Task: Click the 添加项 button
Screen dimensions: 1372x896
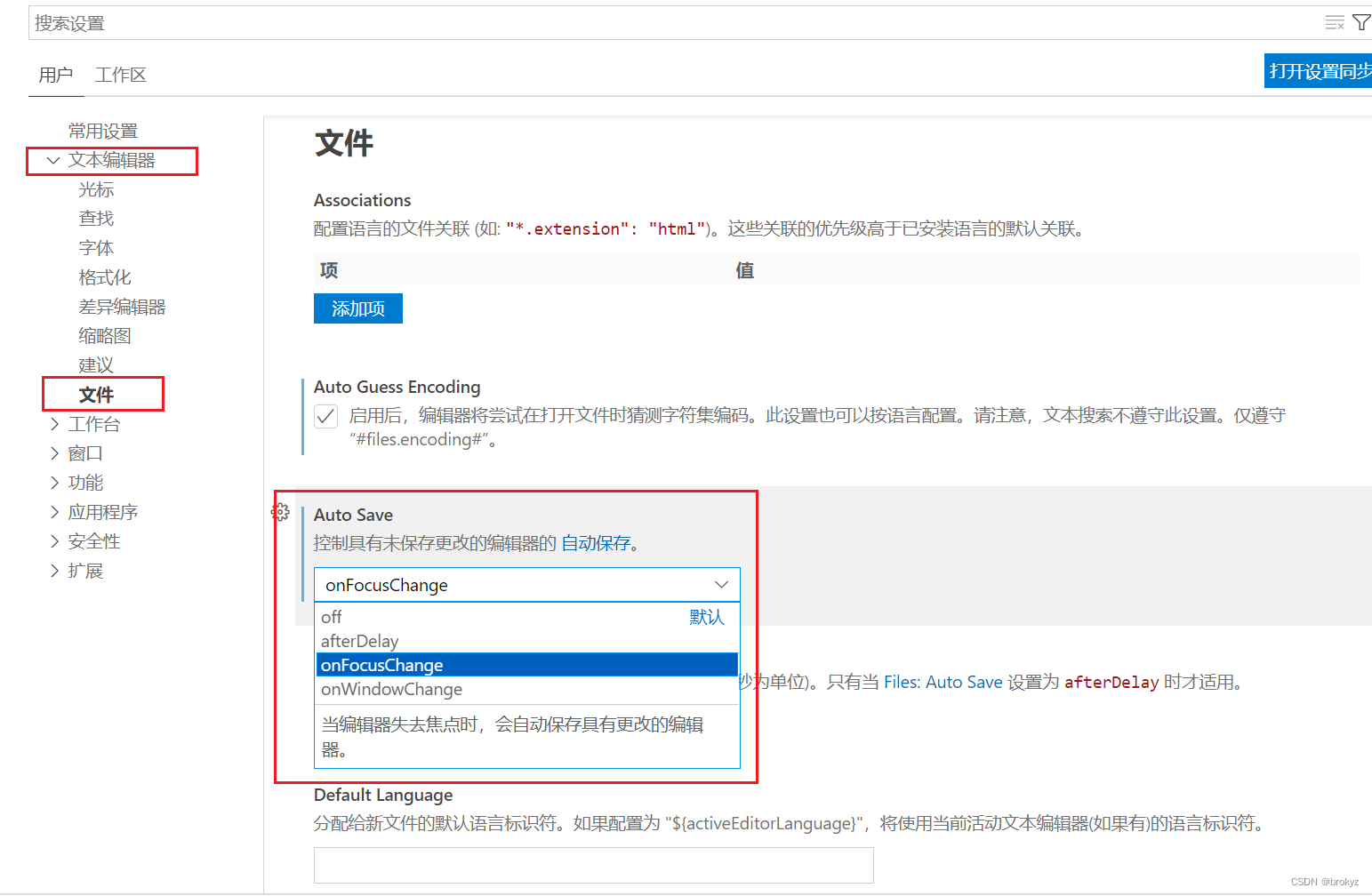Action: click(358, 308)
